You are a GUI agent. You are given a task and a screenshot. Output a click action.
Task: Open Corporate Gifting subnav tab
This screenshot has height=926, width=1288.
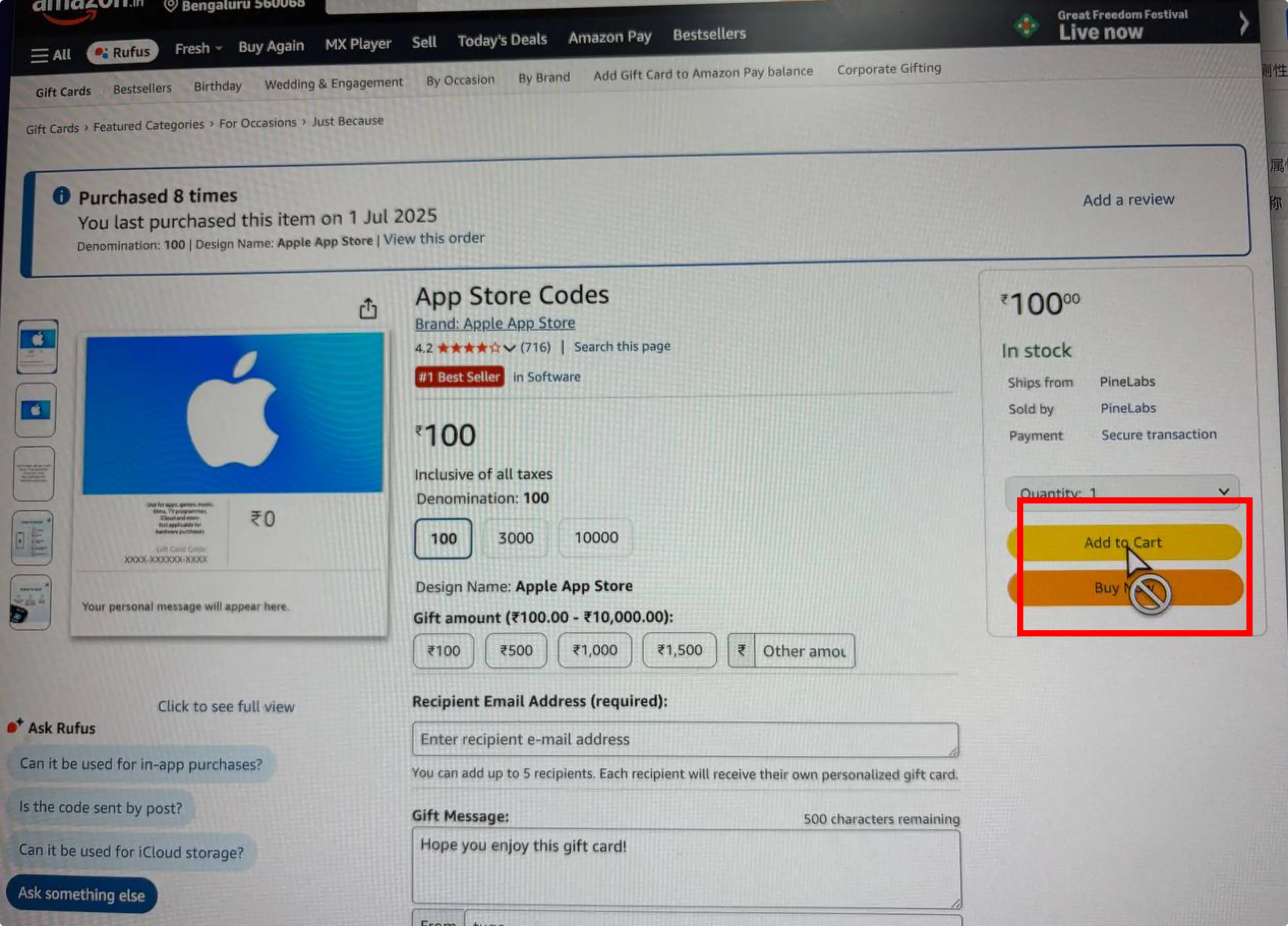(x=889, y=69)
